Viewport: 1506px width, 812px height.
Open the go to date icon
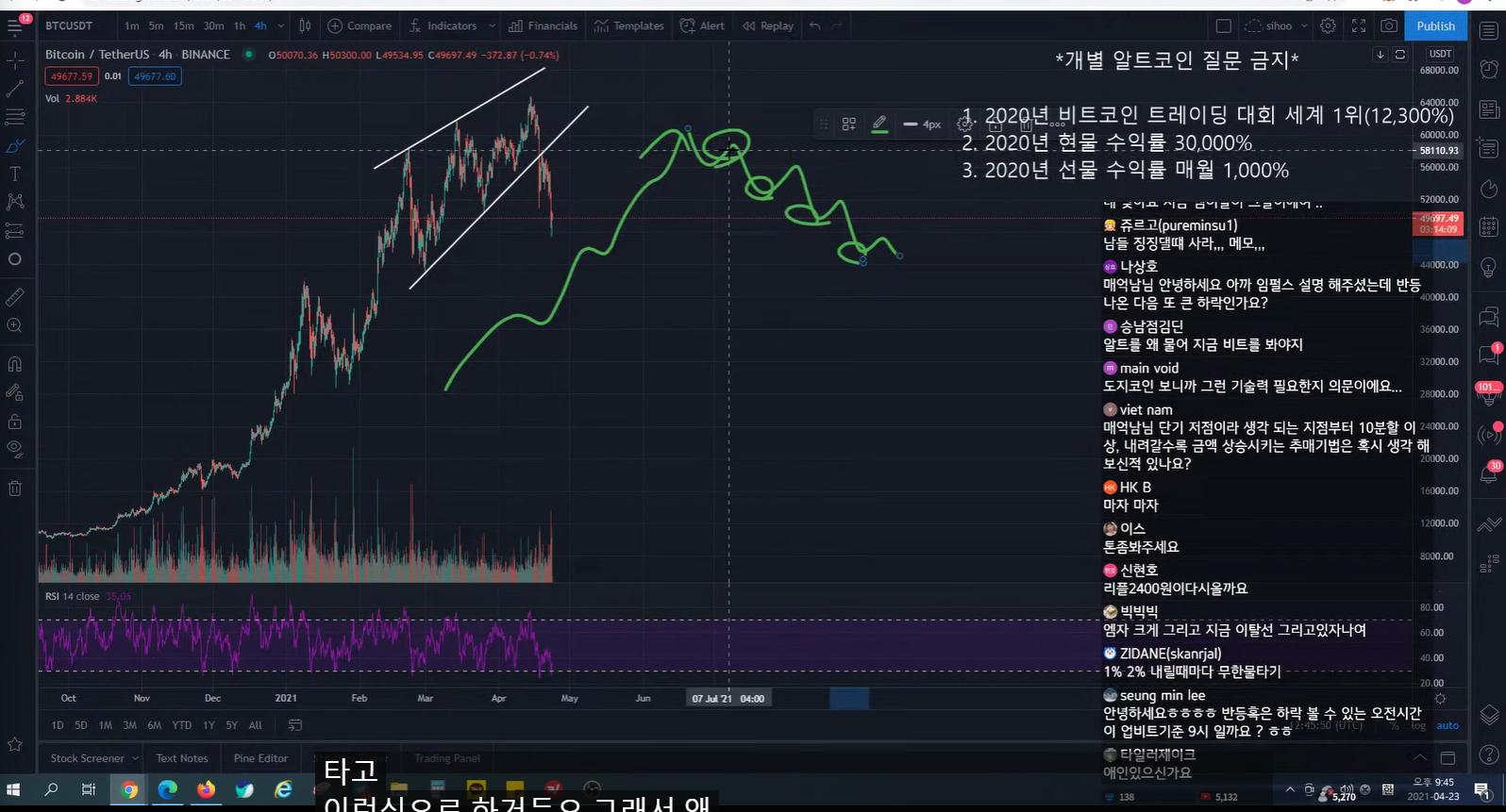coord(294,725)
